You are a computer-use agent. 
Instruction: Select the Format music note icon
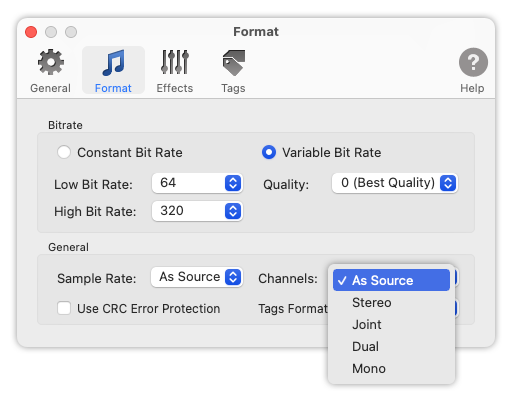pos(113,63)
